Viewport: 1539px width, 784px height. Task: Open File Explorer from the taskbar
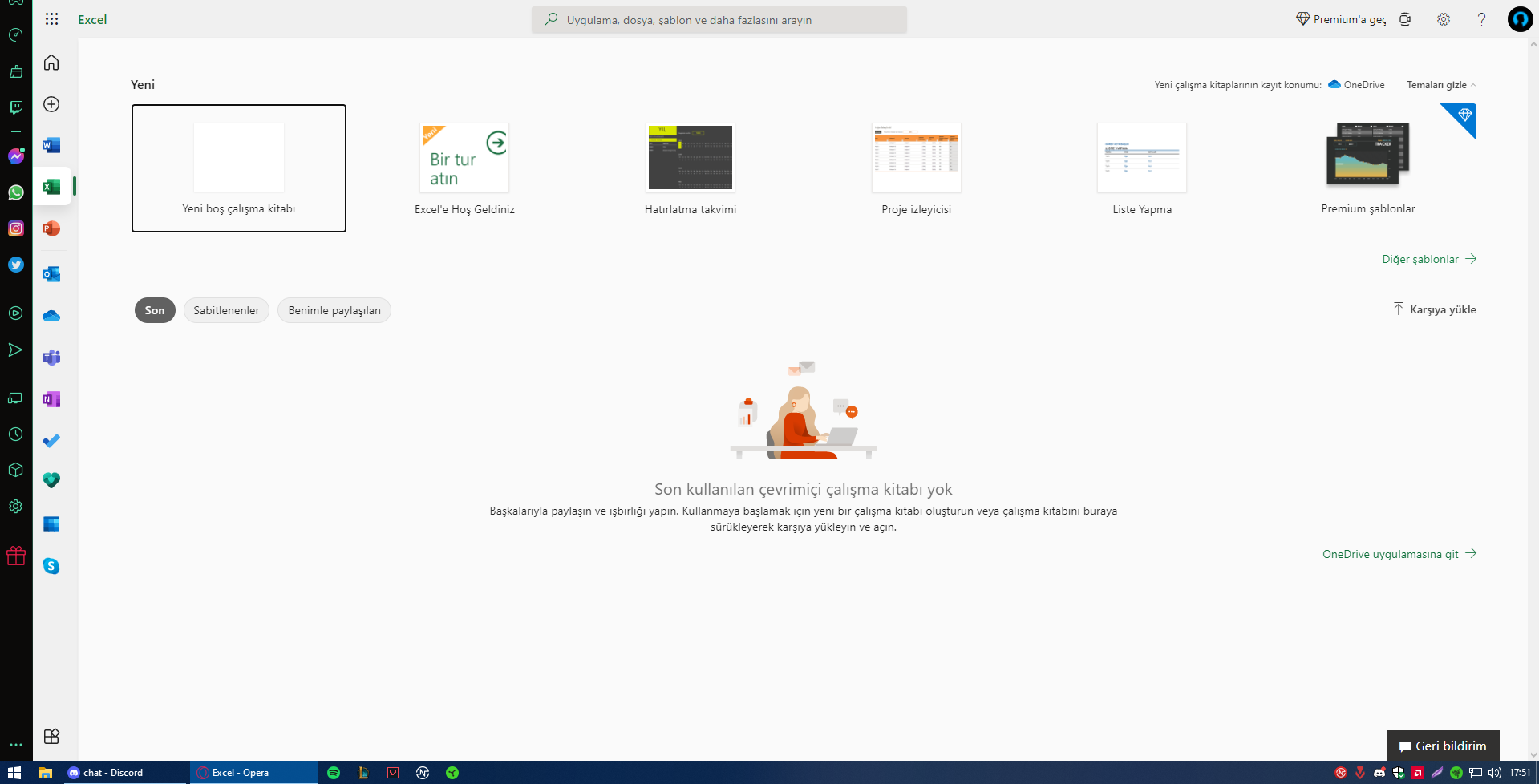(x=46, y=773)
